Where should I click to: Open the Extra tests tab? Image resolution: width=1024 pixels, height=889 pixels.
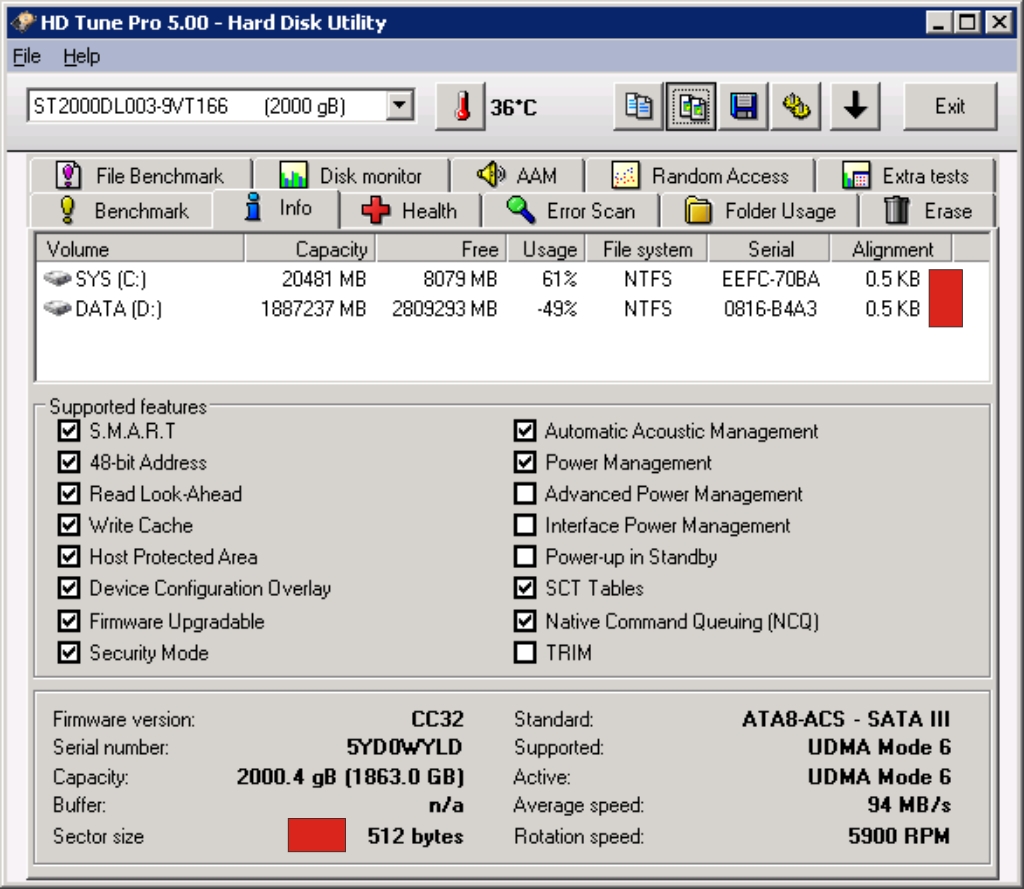[x=905, y=175]
